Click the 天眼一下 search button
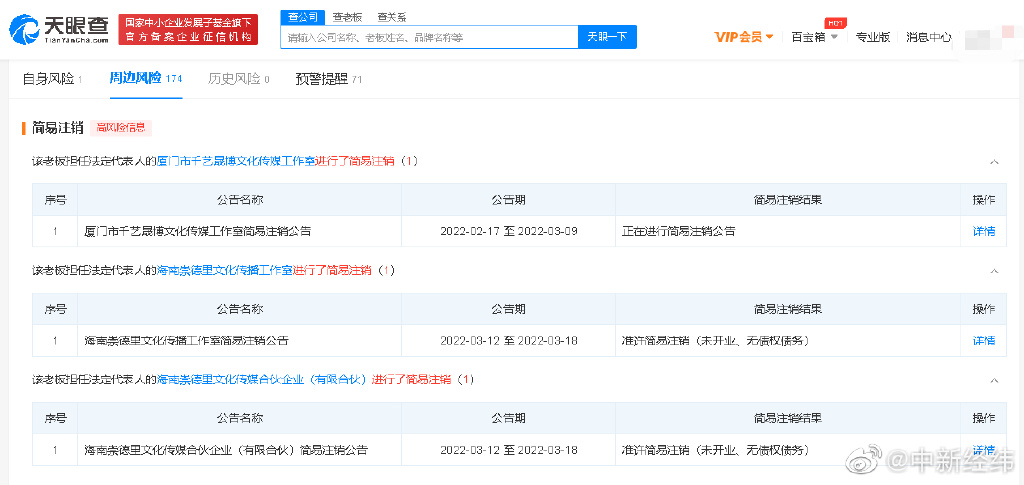Image resolution: width=1024 pixels, height=485 pixels. [607, 37]
